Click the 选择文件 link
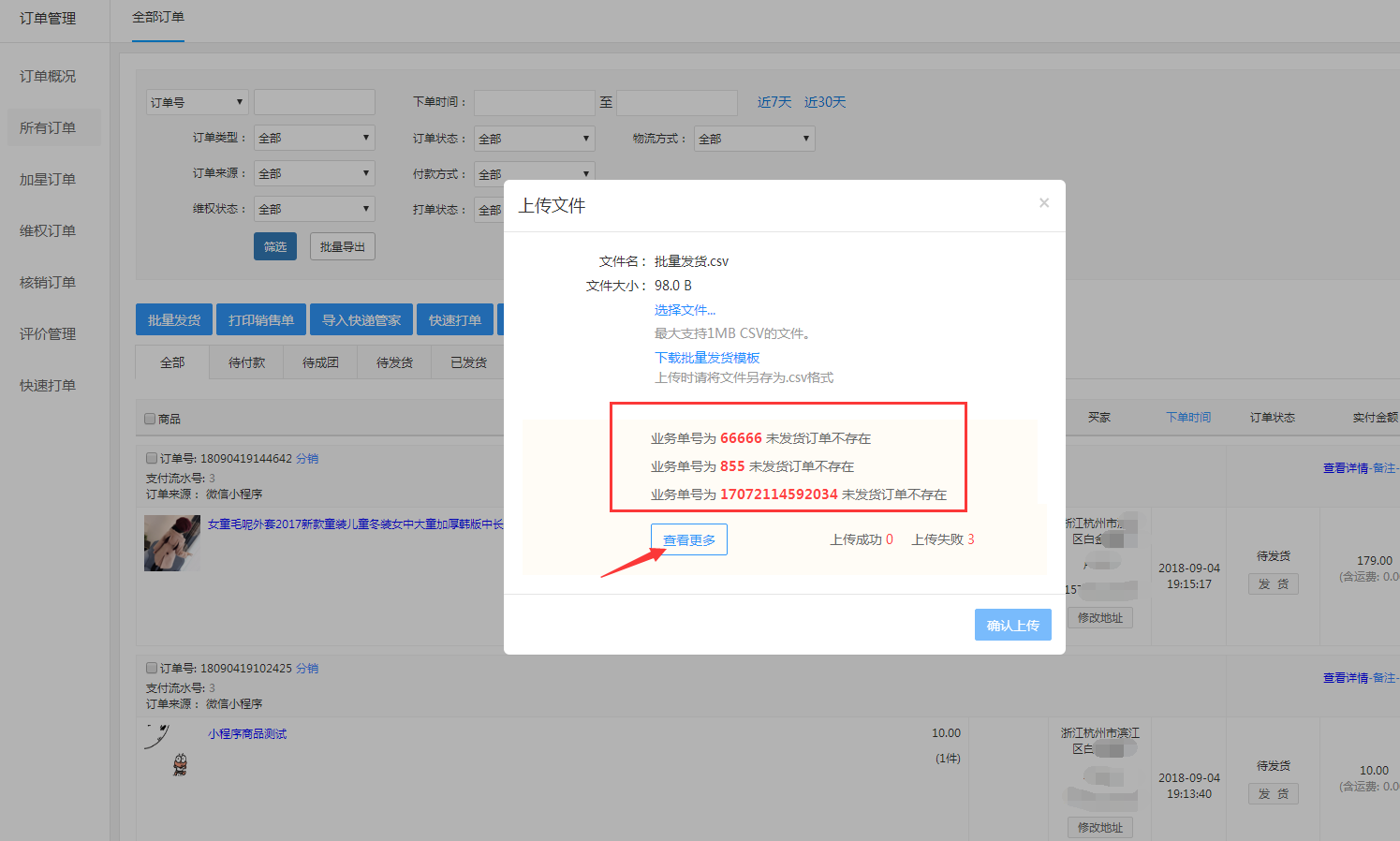1400x841 pixels. [x=685, y=310]
